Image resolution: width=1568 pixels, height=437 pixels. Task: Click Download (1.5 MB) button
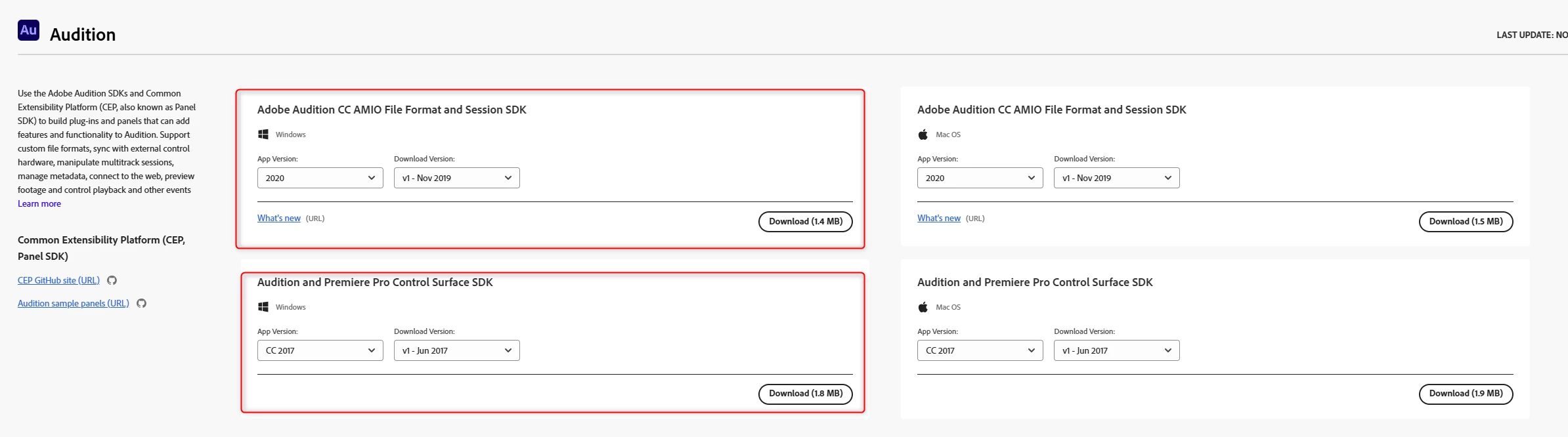click(x=1466, y=222)
